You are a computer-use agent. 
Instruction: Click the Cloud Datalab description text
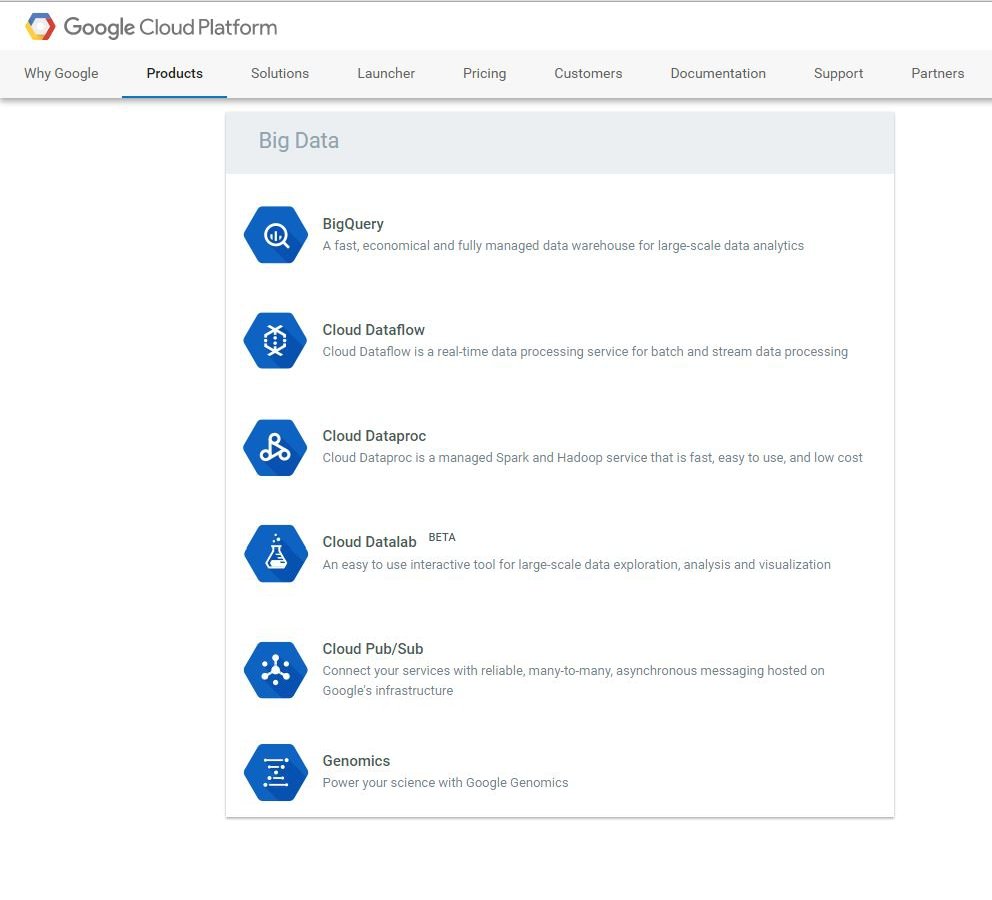576,564
